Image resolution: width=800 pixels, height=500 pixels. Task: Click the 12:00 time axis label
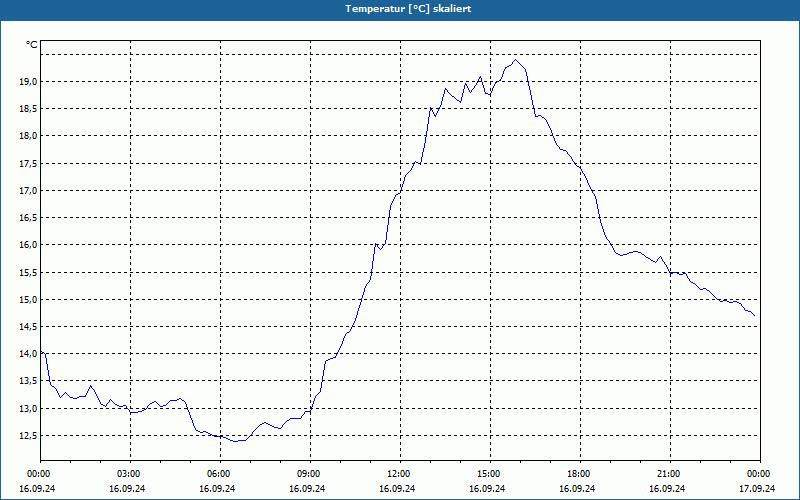click(400, 474)
